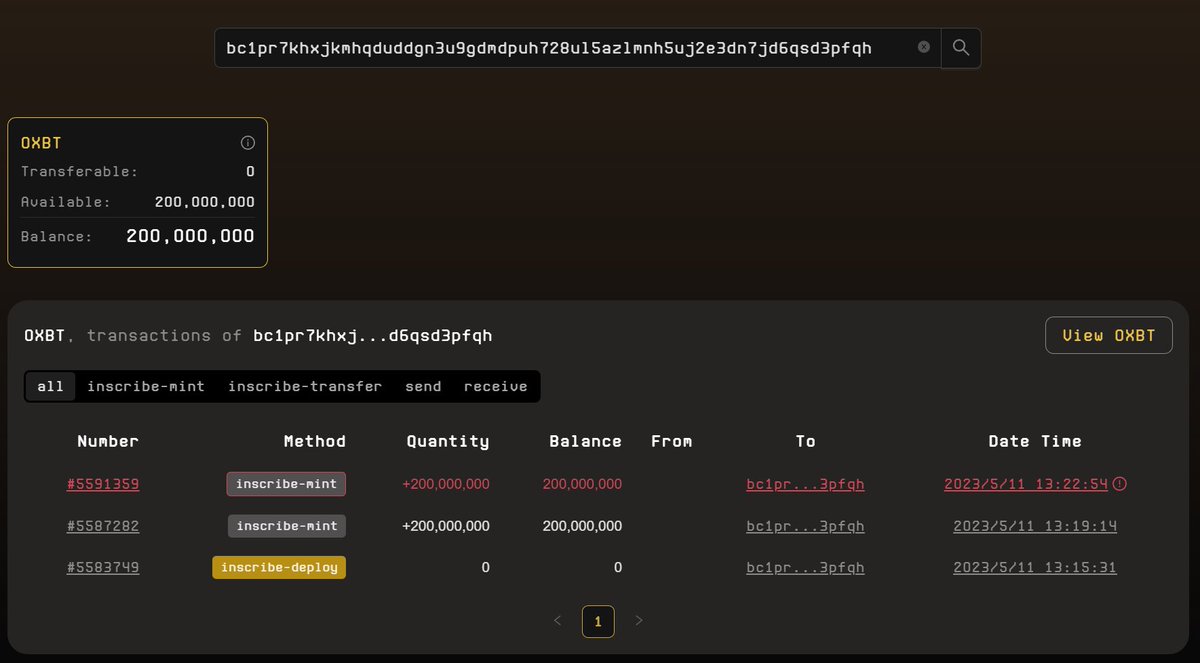This screenshot has width=1200, height=663.
Task: Select page 1 in pagination
Action: [x=598, y=621]
